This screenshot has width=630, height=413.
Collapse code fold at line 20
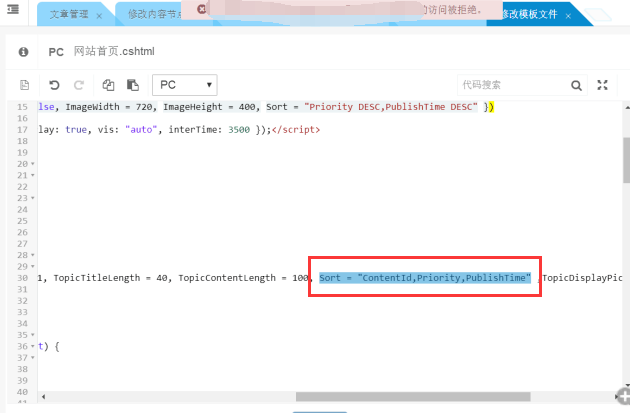point(33,163)
